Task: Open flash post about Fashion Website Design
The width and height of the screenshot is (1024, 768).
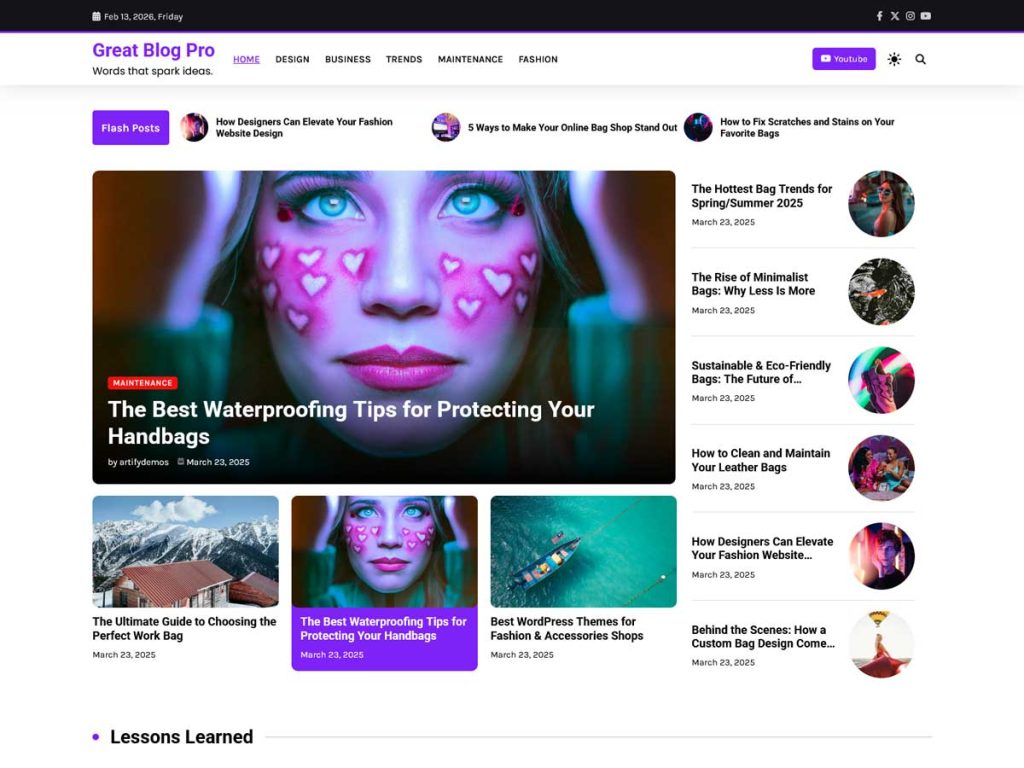Action: click(304, 127)
